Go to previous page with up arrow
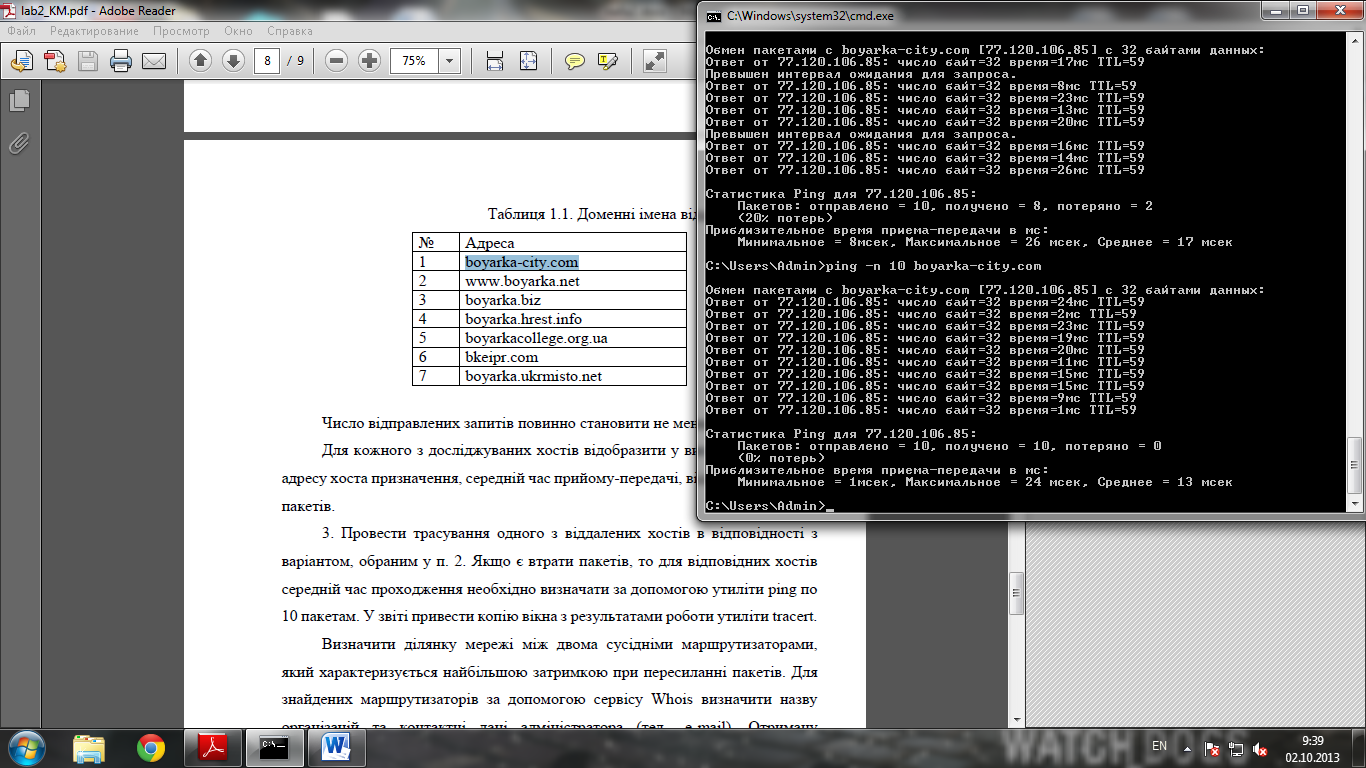Image resolution: width=1366 pixels, height=768 pixels. point(200,61)
